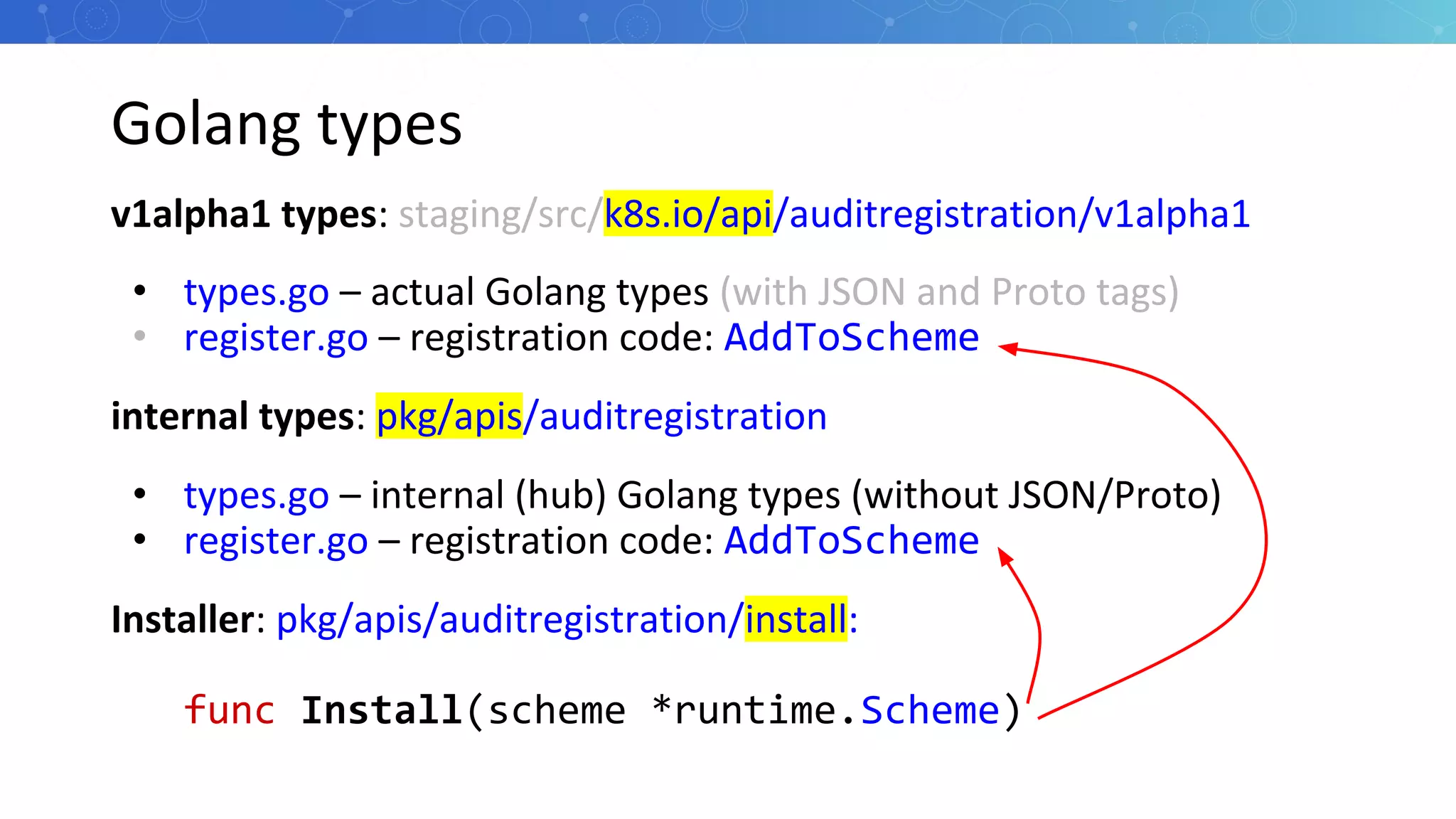The width and height of the screenshot is (1456, 819).
Task: Click the '/auditregistration' text after pkg/apis
Action: [x=675, y=417]
